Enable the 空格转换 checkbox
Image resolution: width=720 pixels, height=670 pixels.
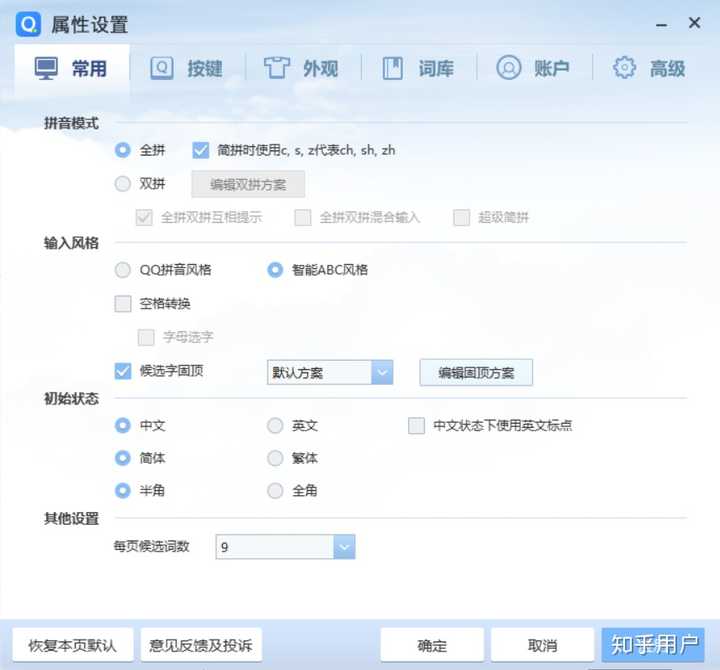click(x=123, y=304)
